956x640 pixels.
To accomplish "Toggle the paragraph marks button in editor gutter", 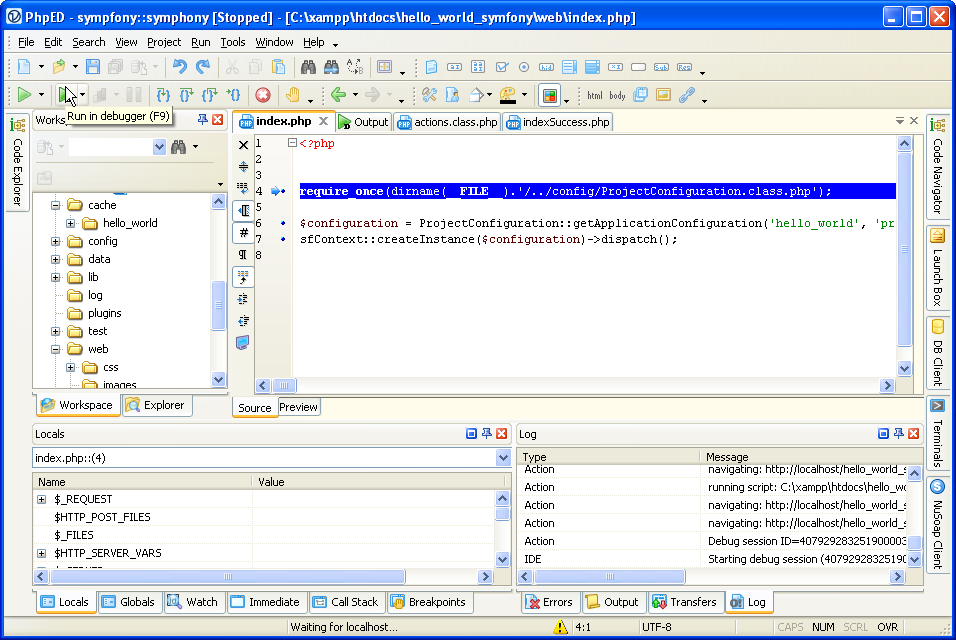I will (x=243, y=254).
